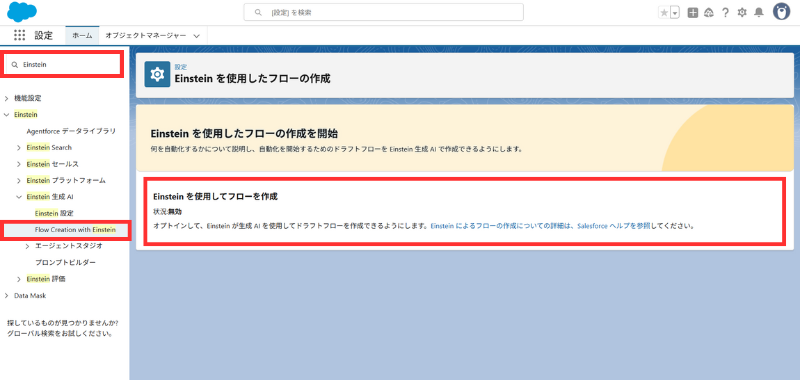800x380 pixels.
Task: Click the global actions plus icon
Action: (x=692, y=13)
